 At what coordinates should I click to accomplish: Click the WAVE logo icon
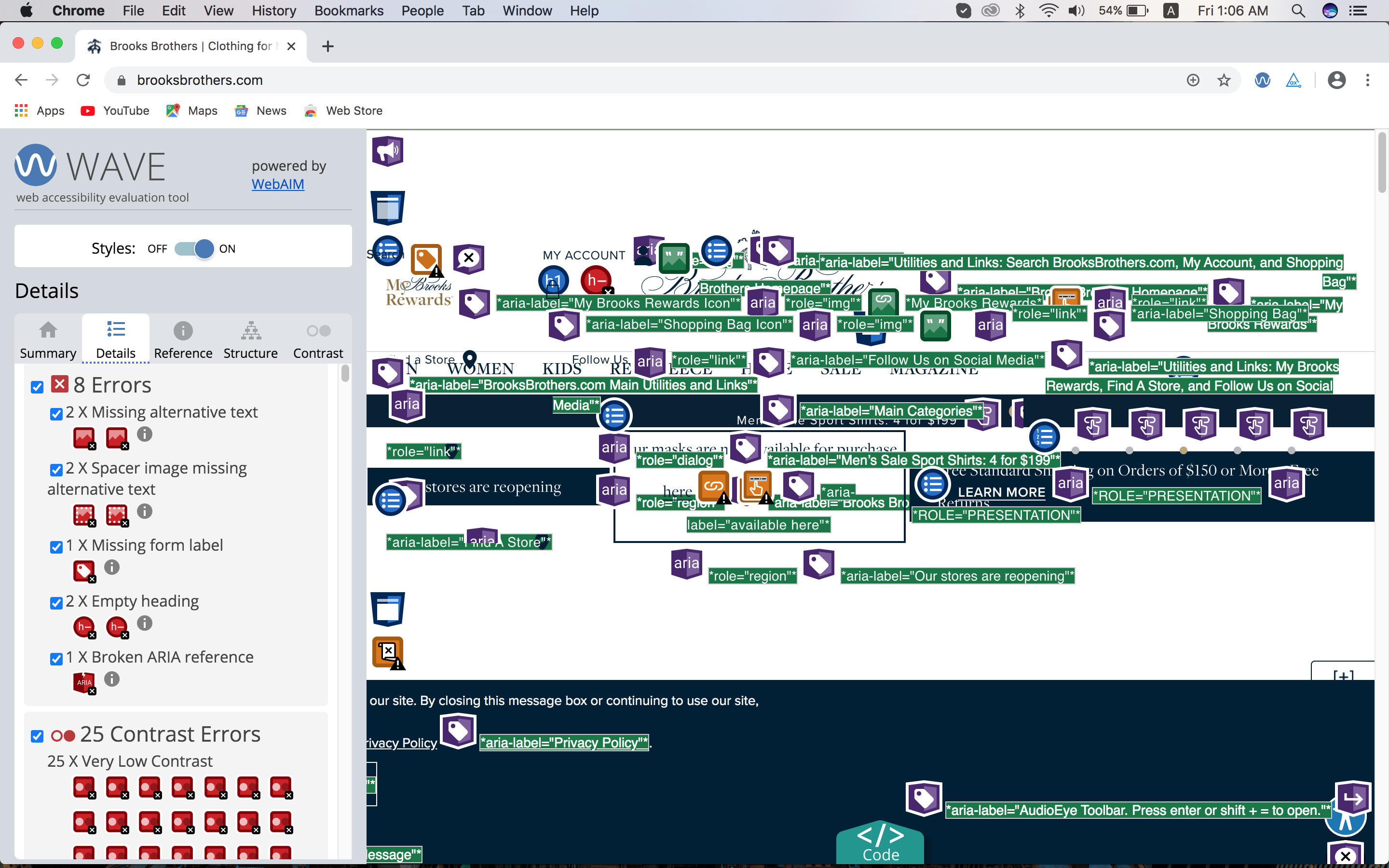(36, 165)
